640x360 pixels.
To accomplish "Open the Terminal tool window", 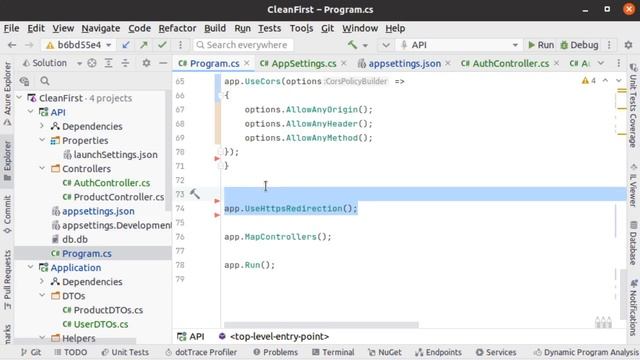I will click(333, 352).
